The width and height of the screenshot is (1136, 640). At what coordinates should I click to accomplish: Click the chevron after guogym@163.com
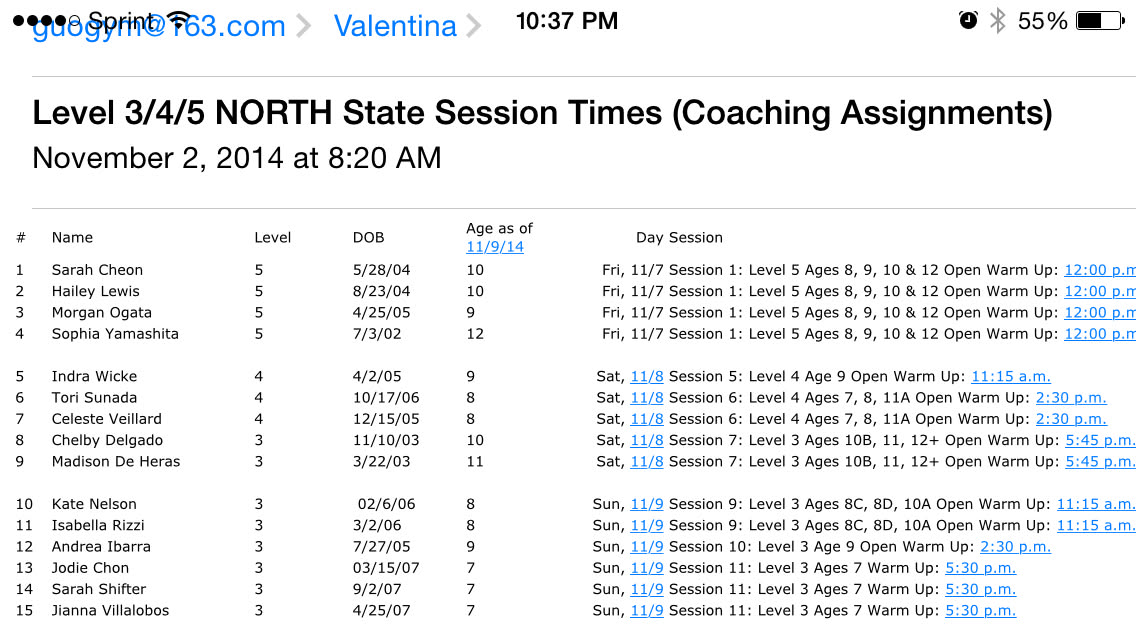(x=303, y=27)
